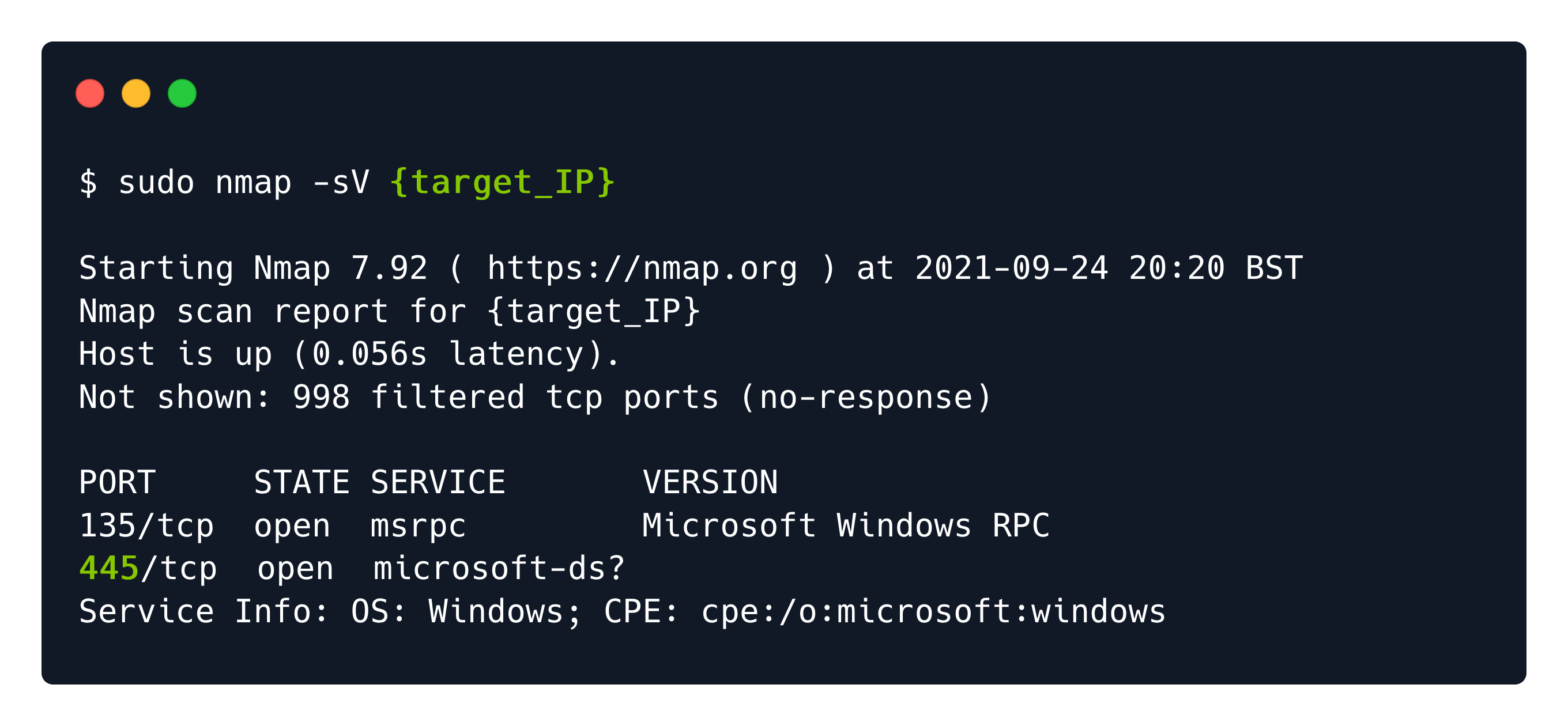This screenshot has height=726, width=1568.
Task: Click the green maximize window dot
Action: 182,94
